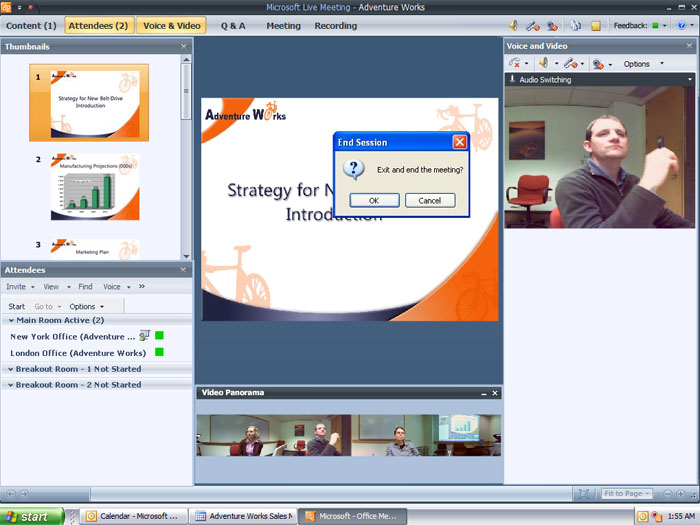Close the Video Panorama panel
The width and height of the screenshot is (700, 525).
tap(495, 393)
